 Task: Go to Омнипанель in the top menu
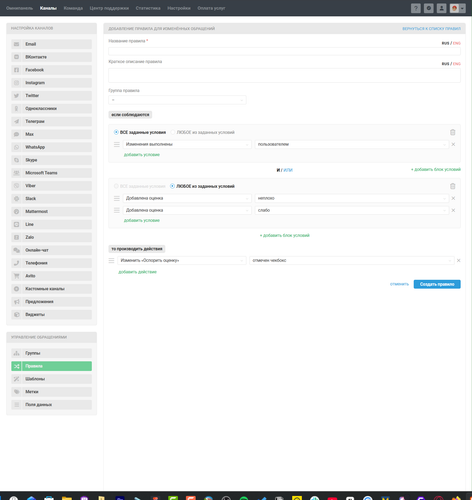19,8
